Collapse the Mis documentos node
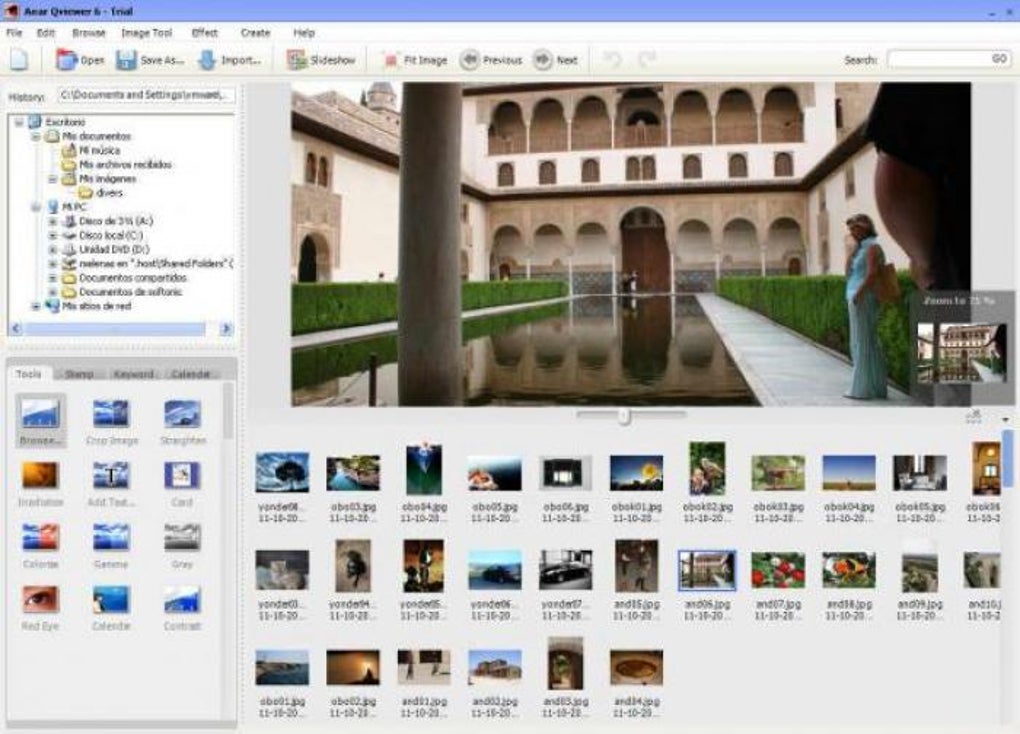Screen dimensions: 1020x734 pos(36,137)
